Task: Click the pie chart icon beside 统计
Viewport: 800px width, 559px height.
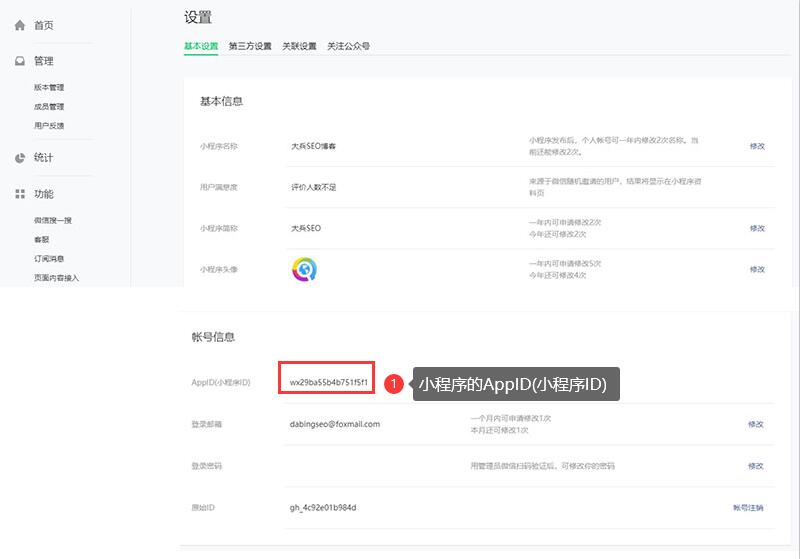Action: pos(20,158)
